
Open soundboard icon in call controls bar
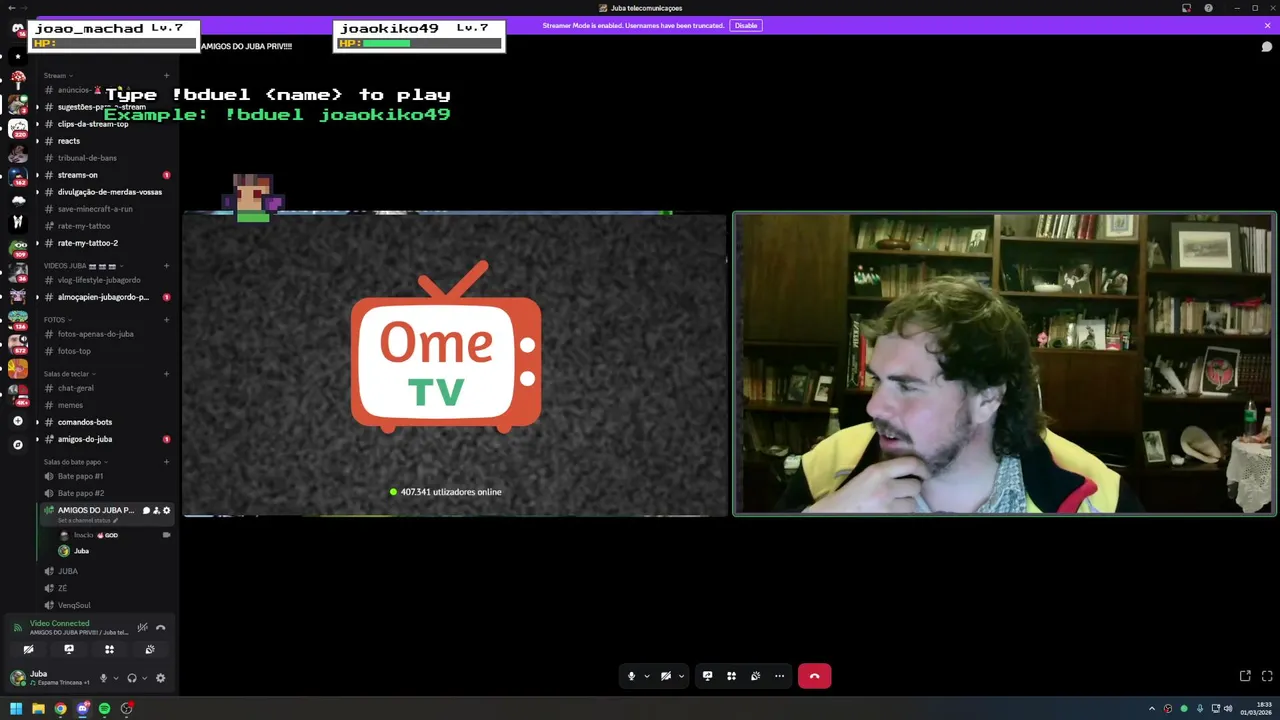(755, 676)
